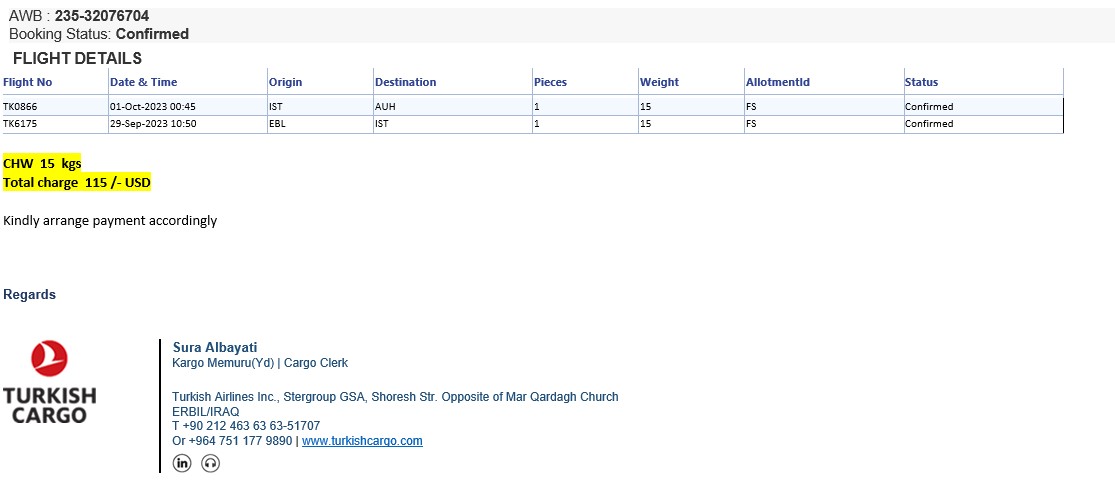Click the headset support icon
The width and height of the screenshot is (1115, 485).
[x=210, y=463]
